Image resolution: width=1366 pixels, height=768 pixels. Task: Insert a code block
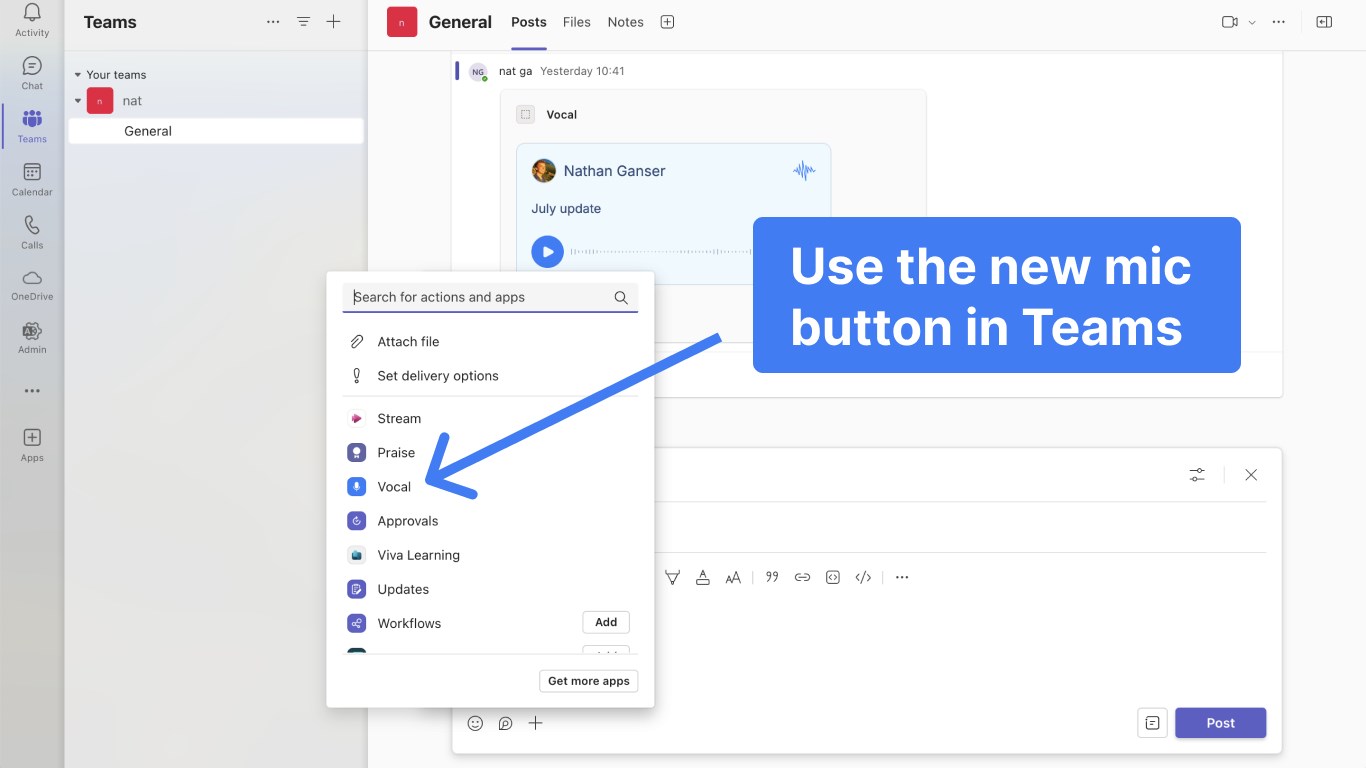point(832,577)
